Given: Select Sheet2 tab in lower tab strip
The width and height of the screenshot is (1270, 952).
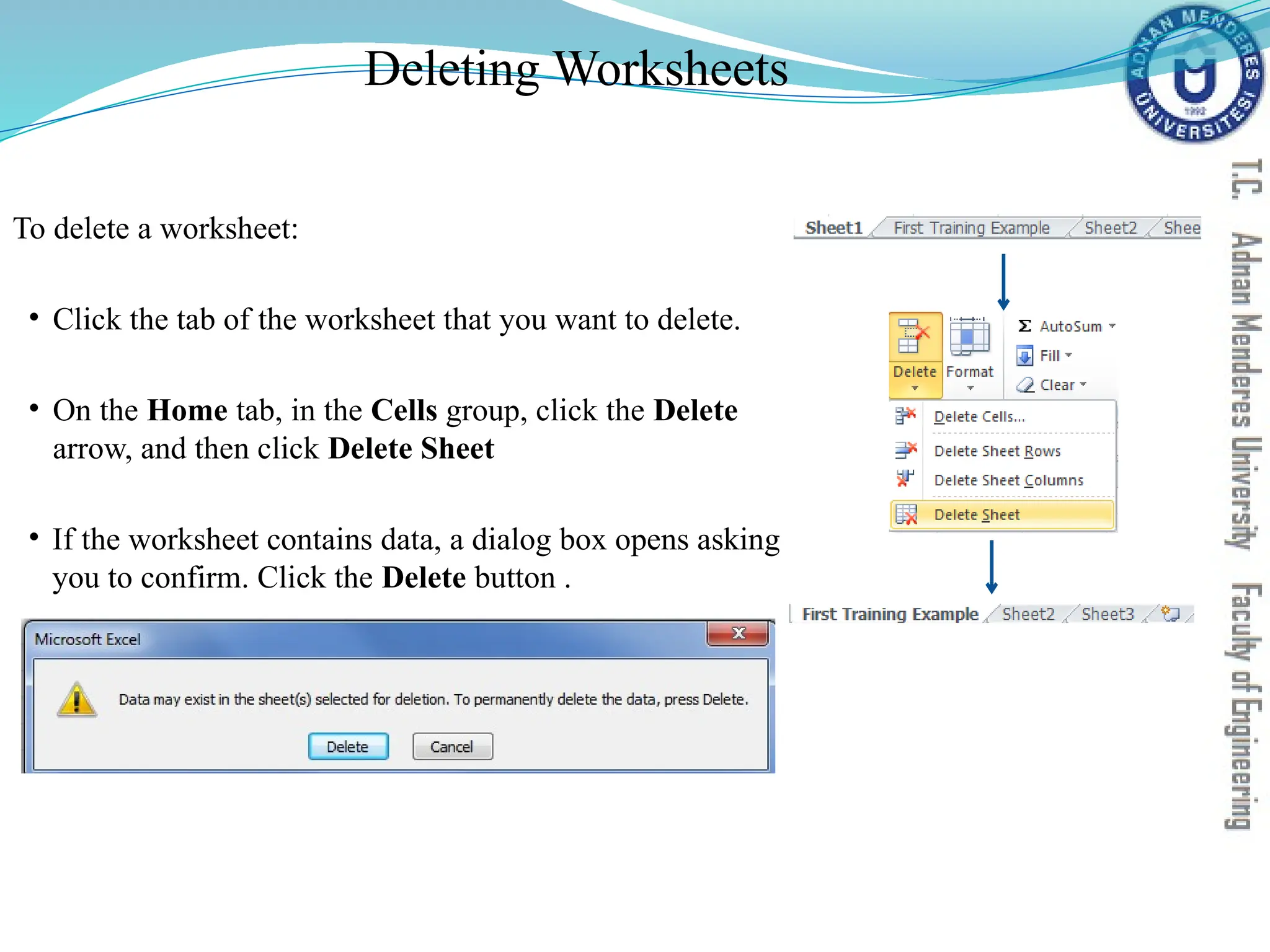Looking at the screenshot, I should point(1028,614).
